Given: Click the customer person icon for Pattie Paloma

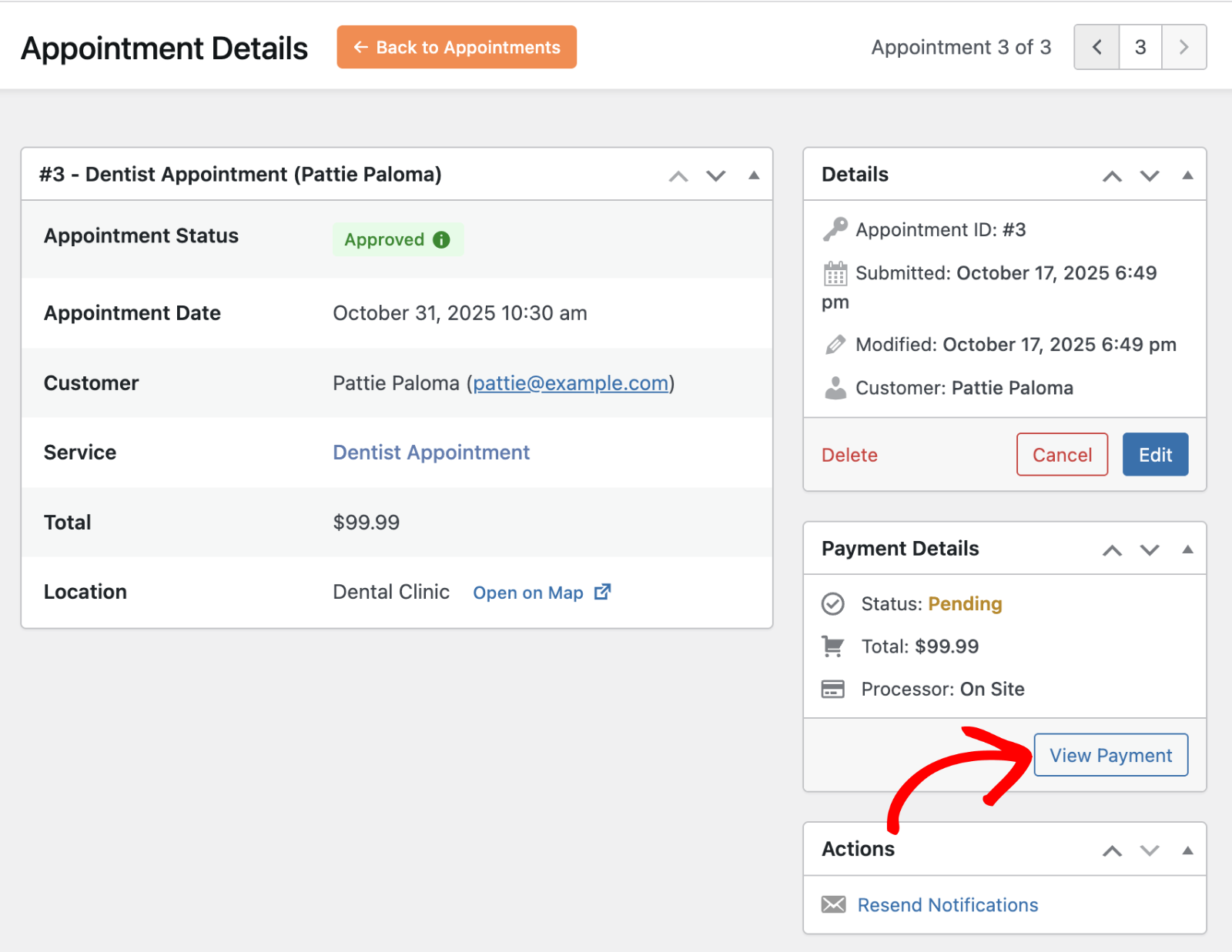Looking at the screenshot, I should point(835,387).
